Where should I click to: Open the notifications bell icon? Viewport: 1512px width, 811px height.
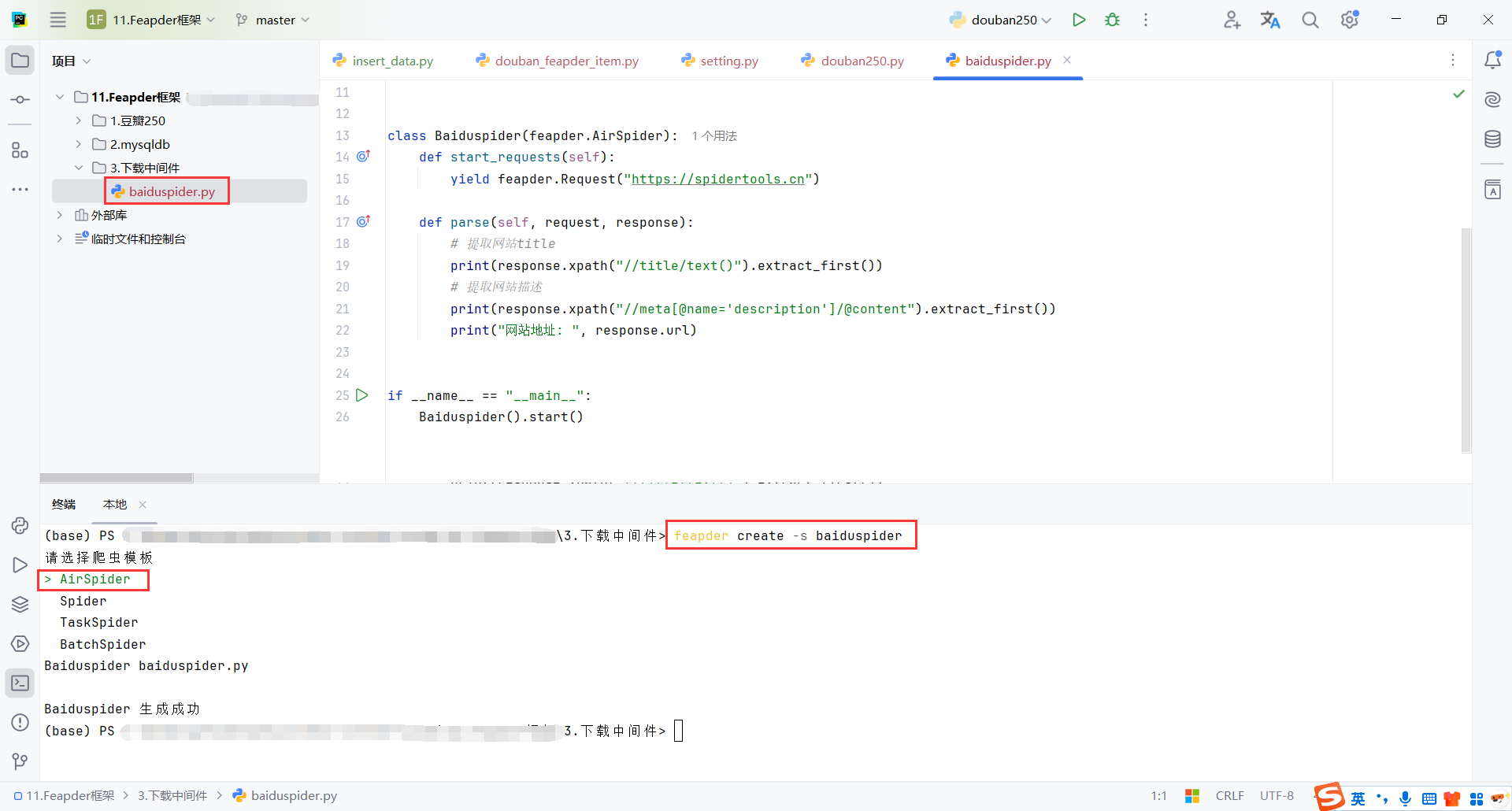pyautogui.click(x=1494, y=59)
